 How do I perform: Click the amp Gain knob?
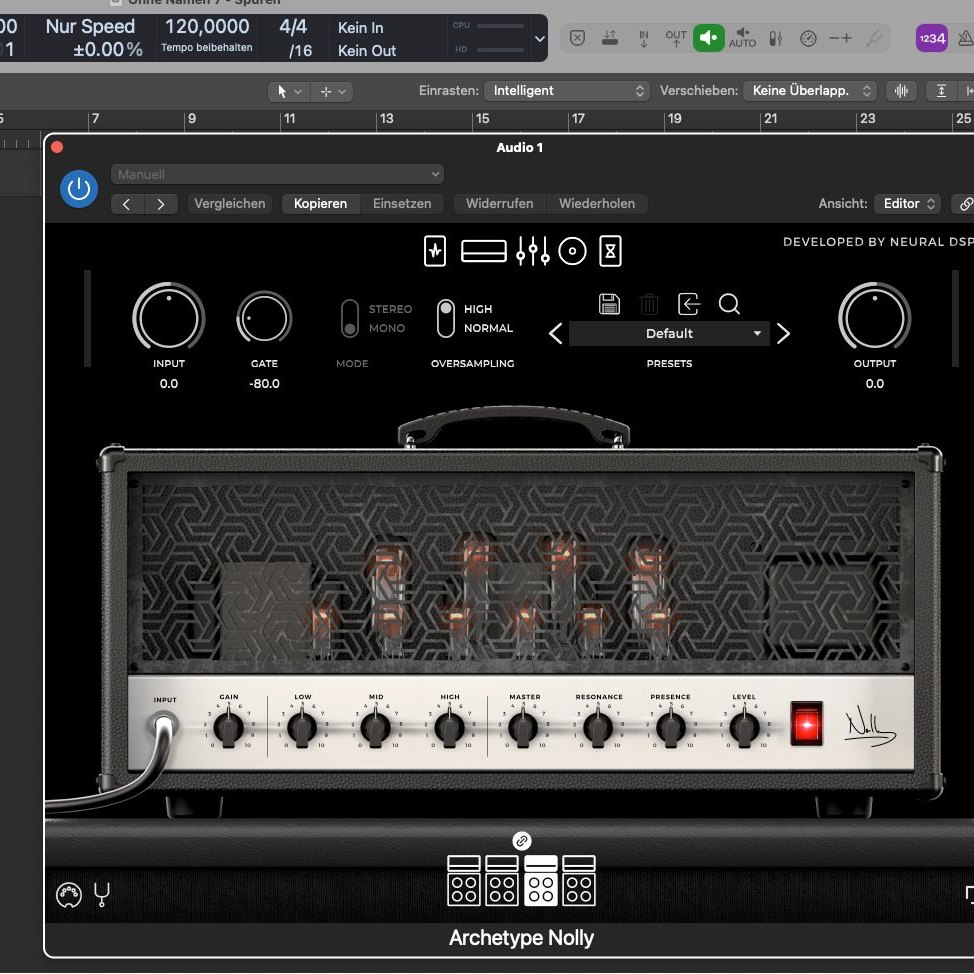click(x=229, y=729)
